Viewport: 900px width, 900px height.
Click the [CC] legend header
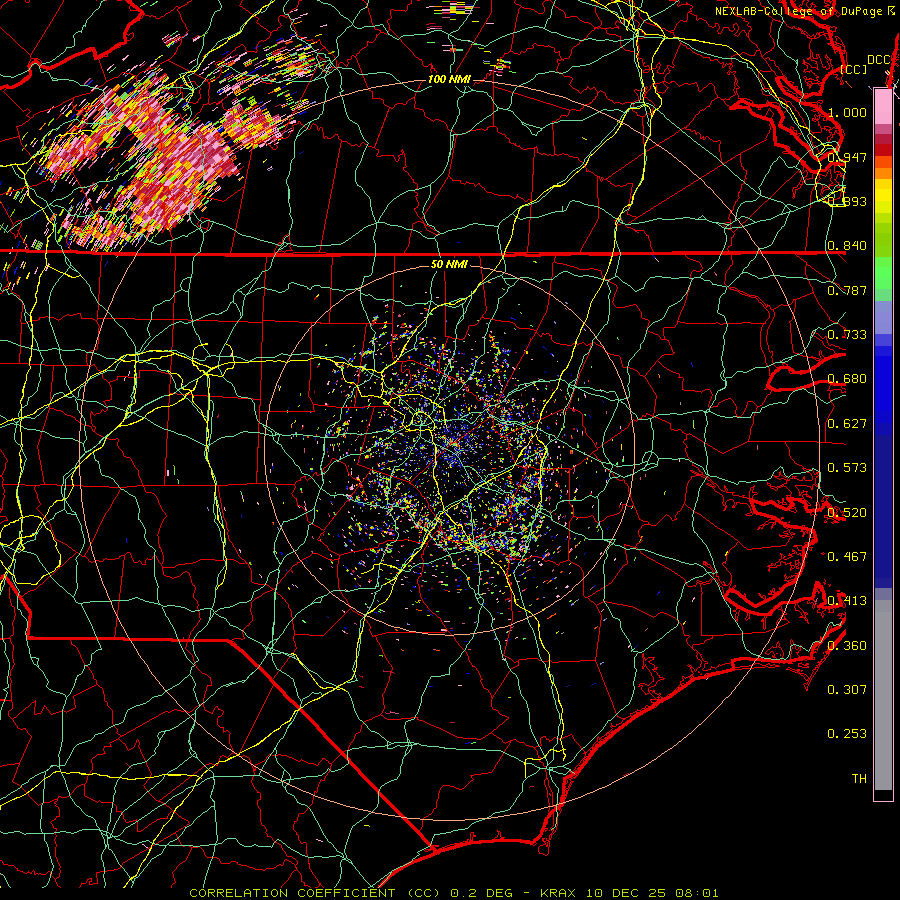pos(853,69)
